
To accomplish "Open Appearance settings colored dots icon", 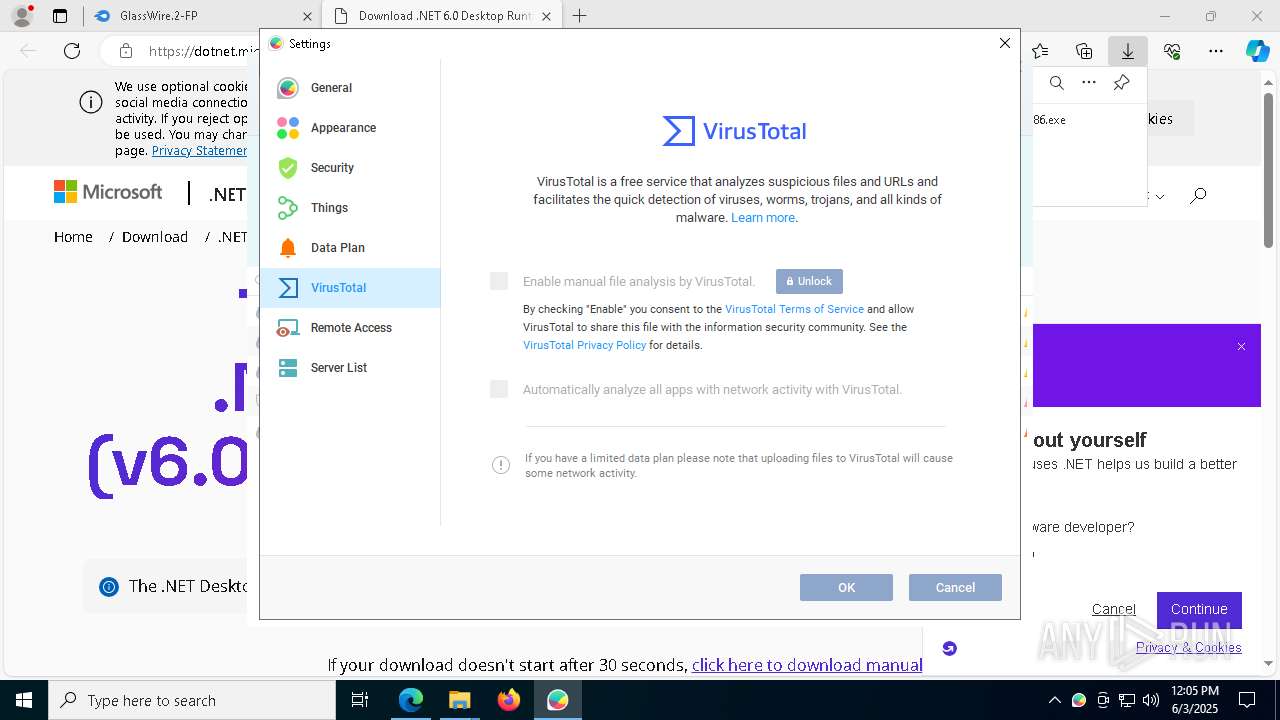I will tap(288, 128).
